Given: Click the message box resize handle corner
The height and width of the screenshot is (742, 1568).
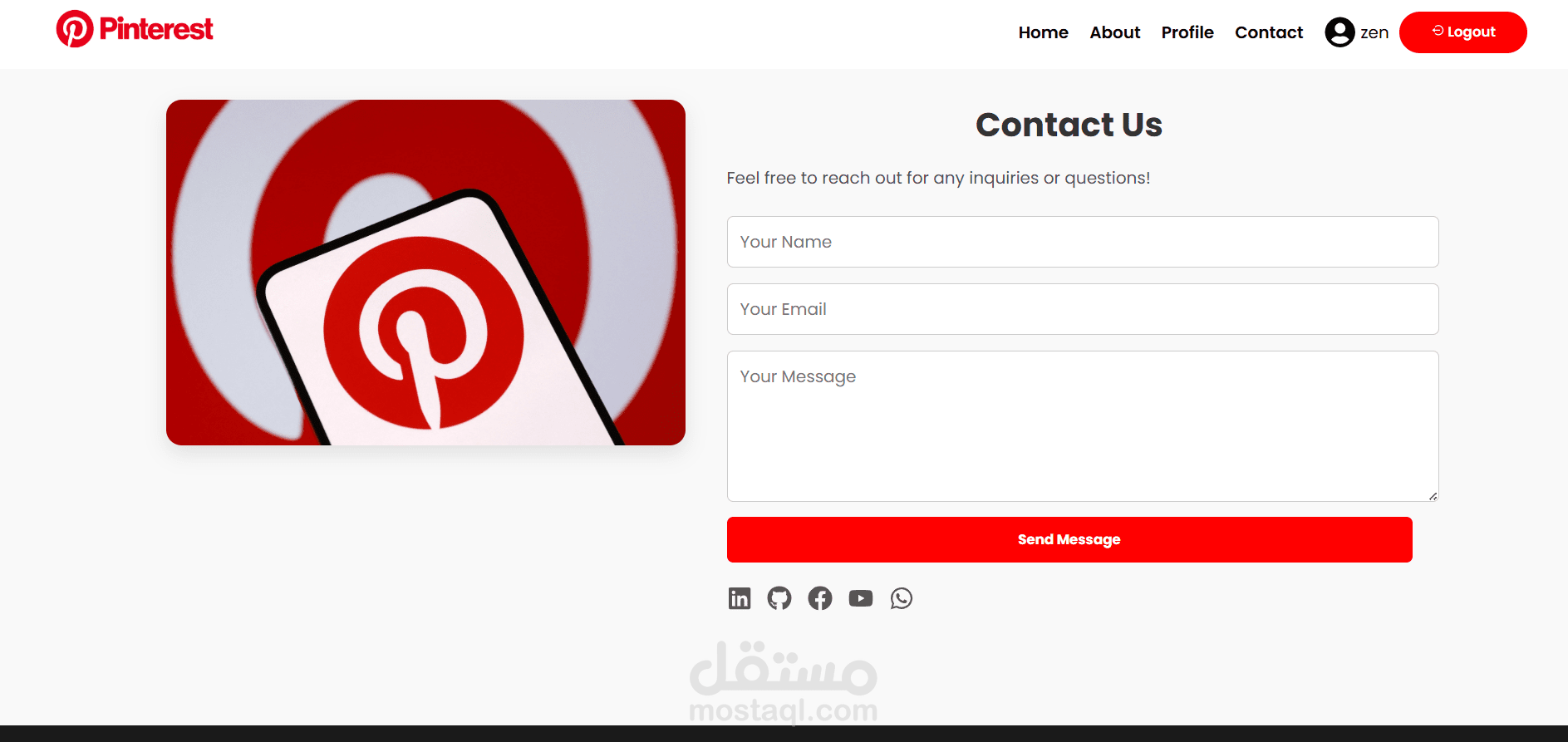Looking at the screenshot, I should click(x=1433, y=496).
